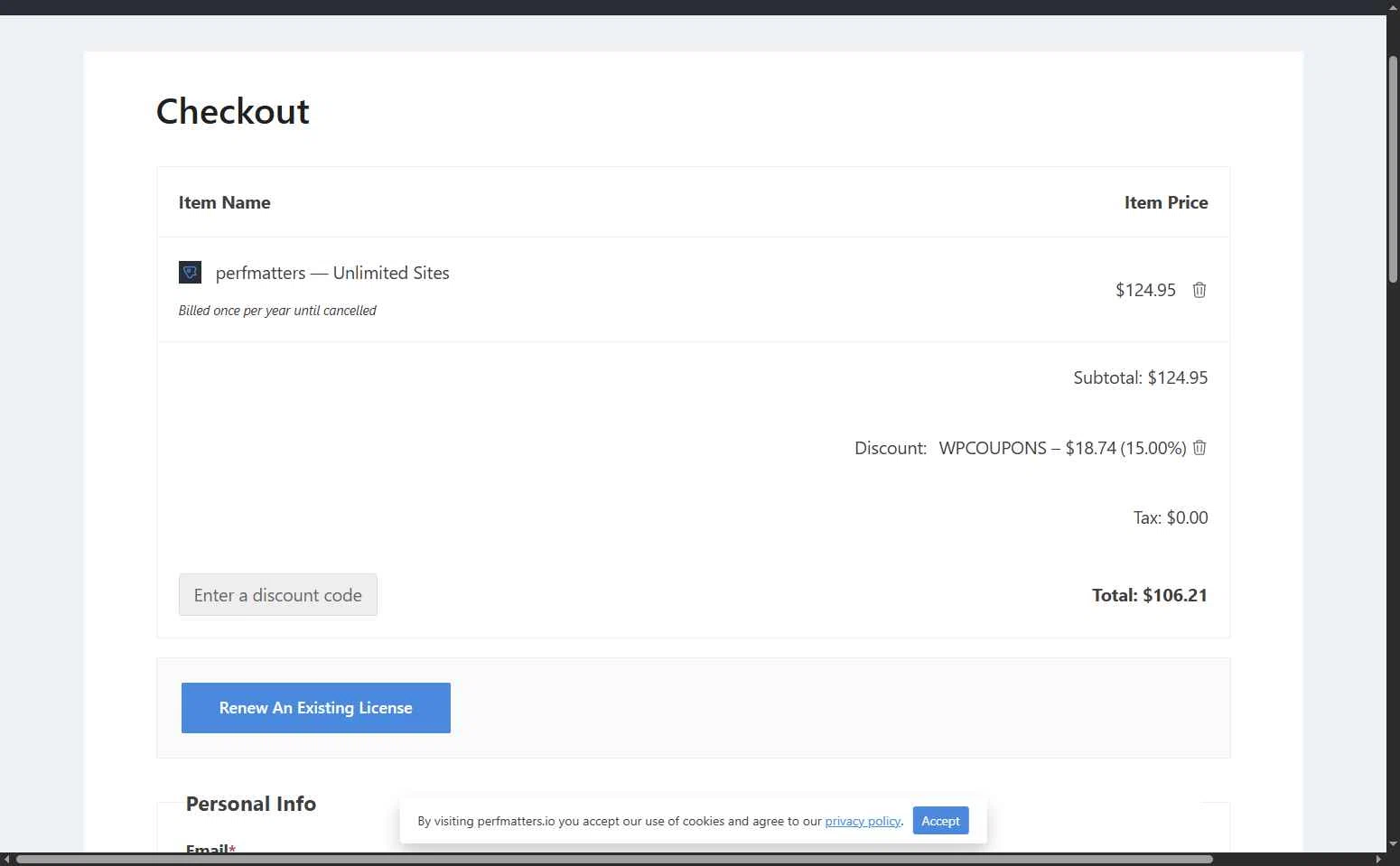Click the 'Item Price' column header
The height and width of the screenshot is (866, 1400).
point(1166,202)
